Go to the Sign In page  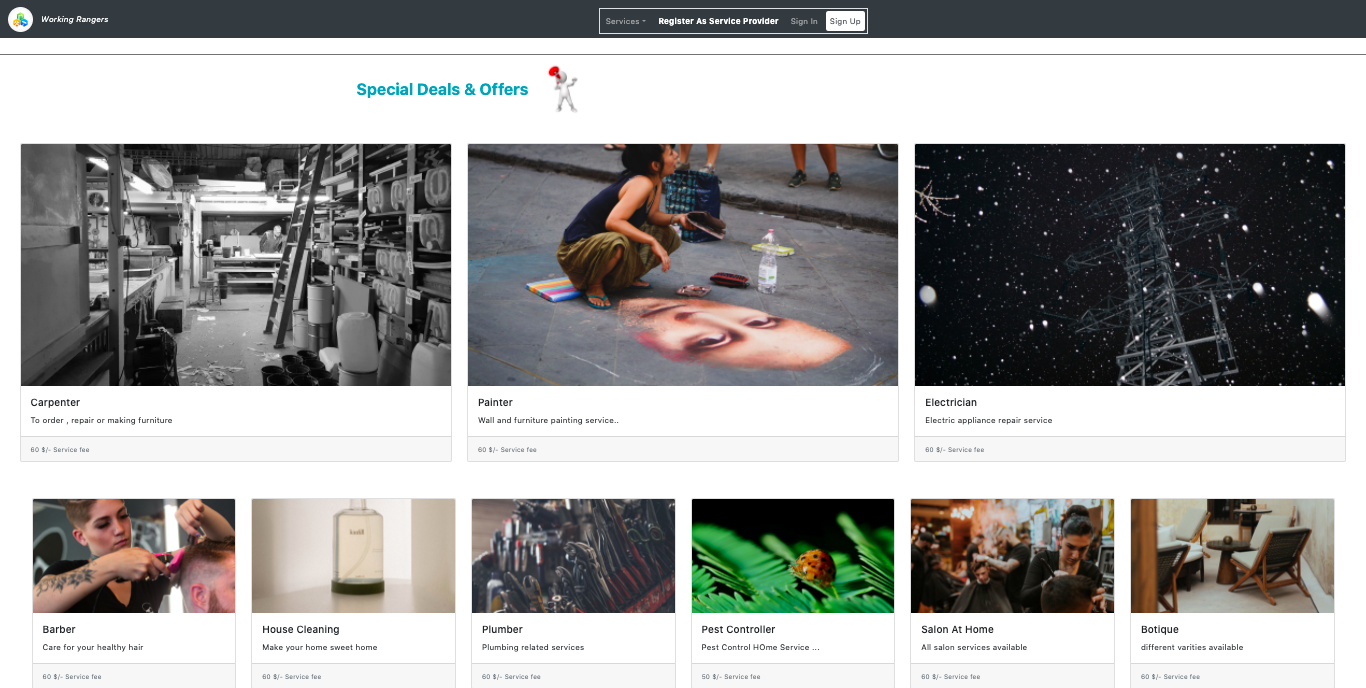(804, 21)
